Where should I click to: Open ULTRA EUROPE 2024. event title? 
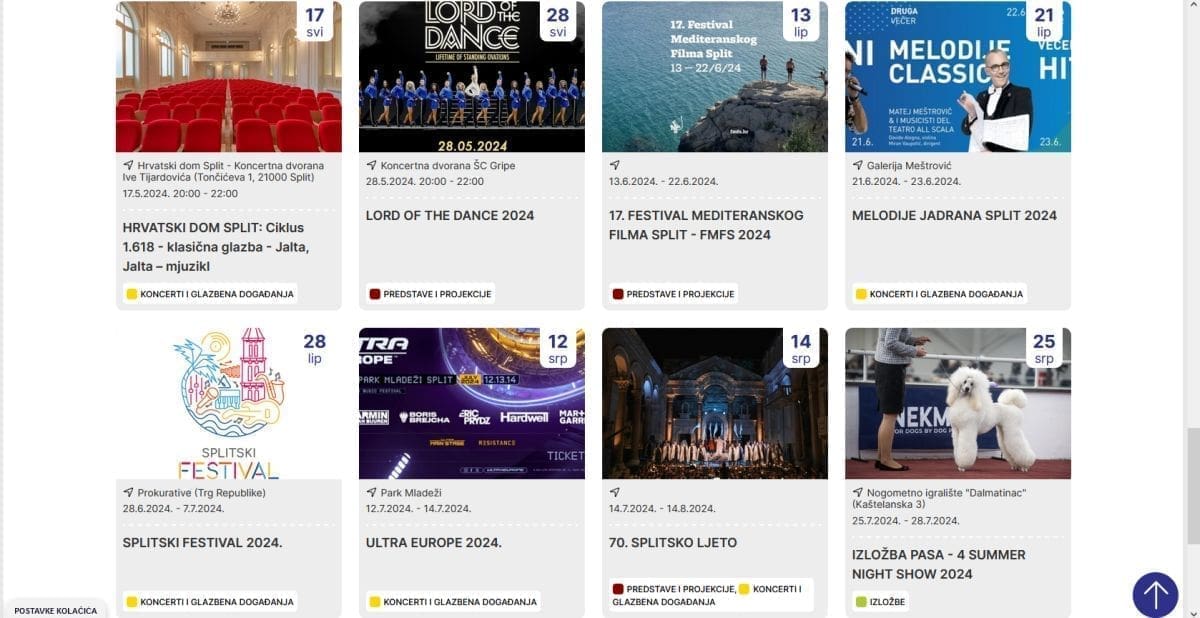[x=433, y=543]
